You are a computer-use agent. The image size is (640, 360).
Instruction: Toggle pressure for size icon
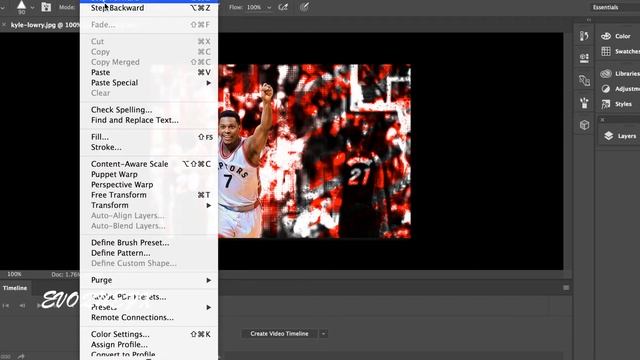pos(304,7)
